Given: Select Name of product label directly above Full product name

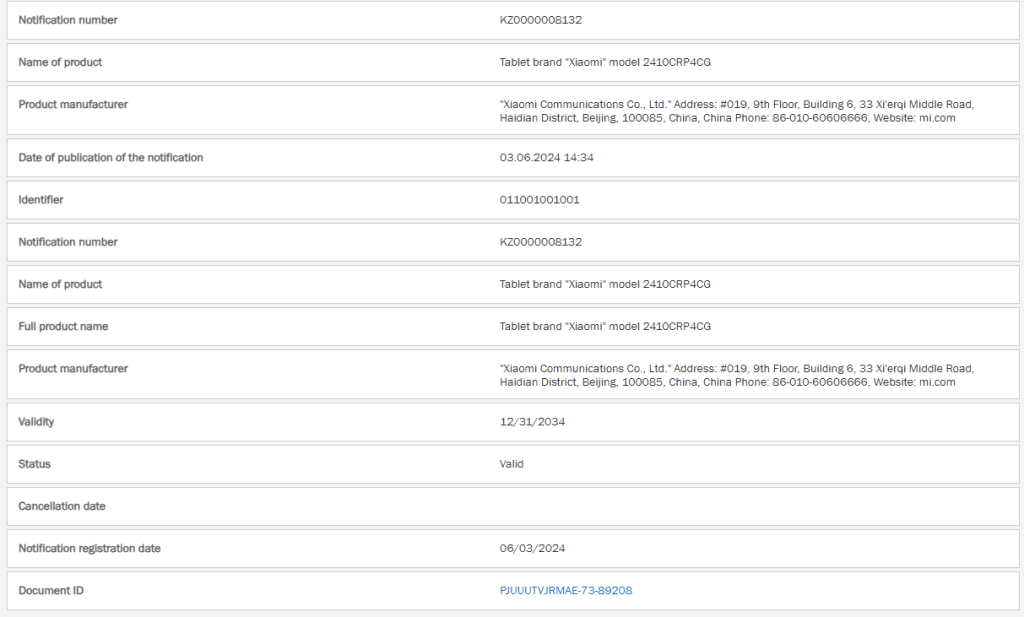Looking at the screenshot, I should point(60,284).
